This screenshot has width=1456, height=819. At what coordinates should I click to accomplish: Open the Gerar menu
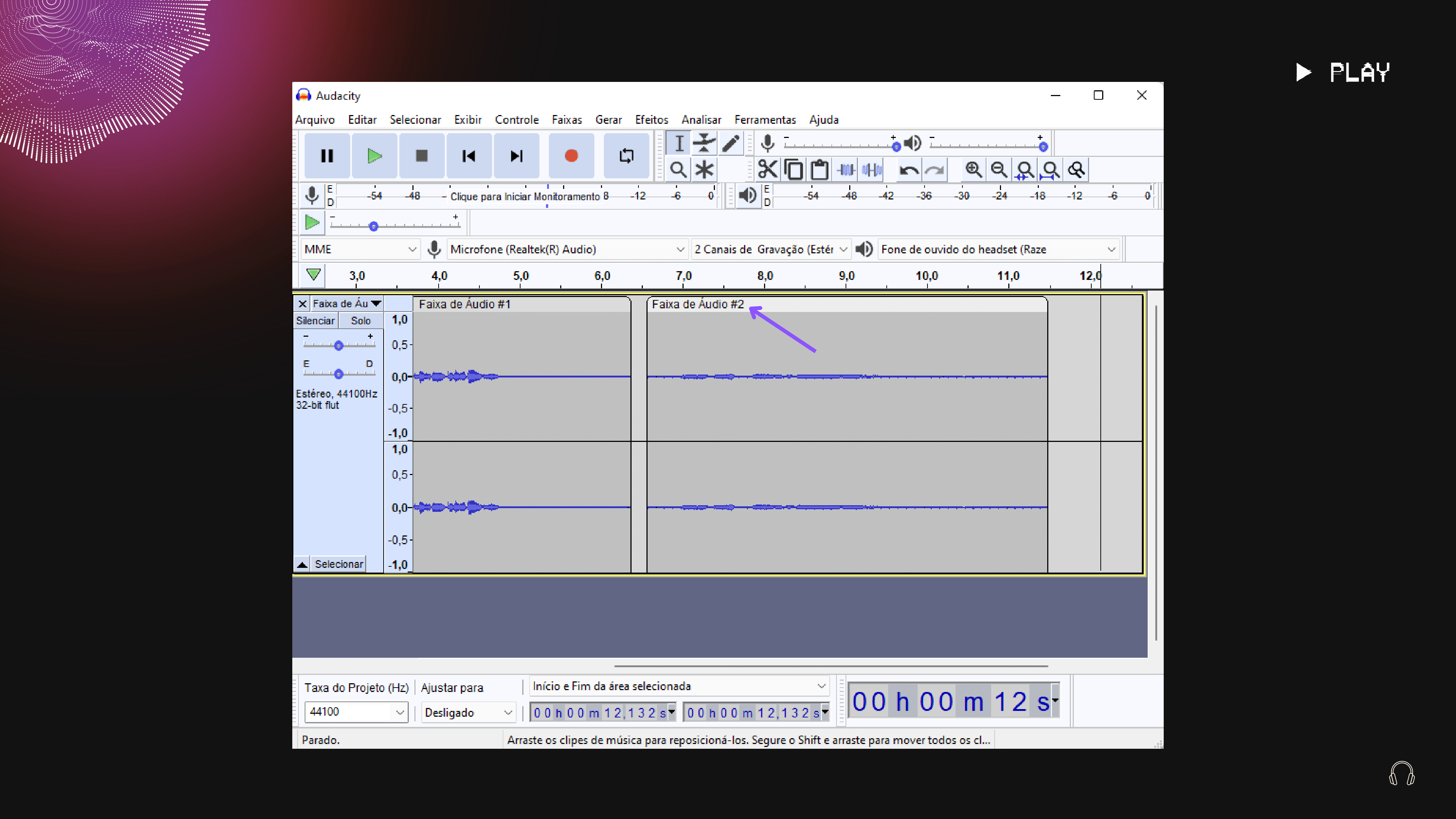(608, 120)
